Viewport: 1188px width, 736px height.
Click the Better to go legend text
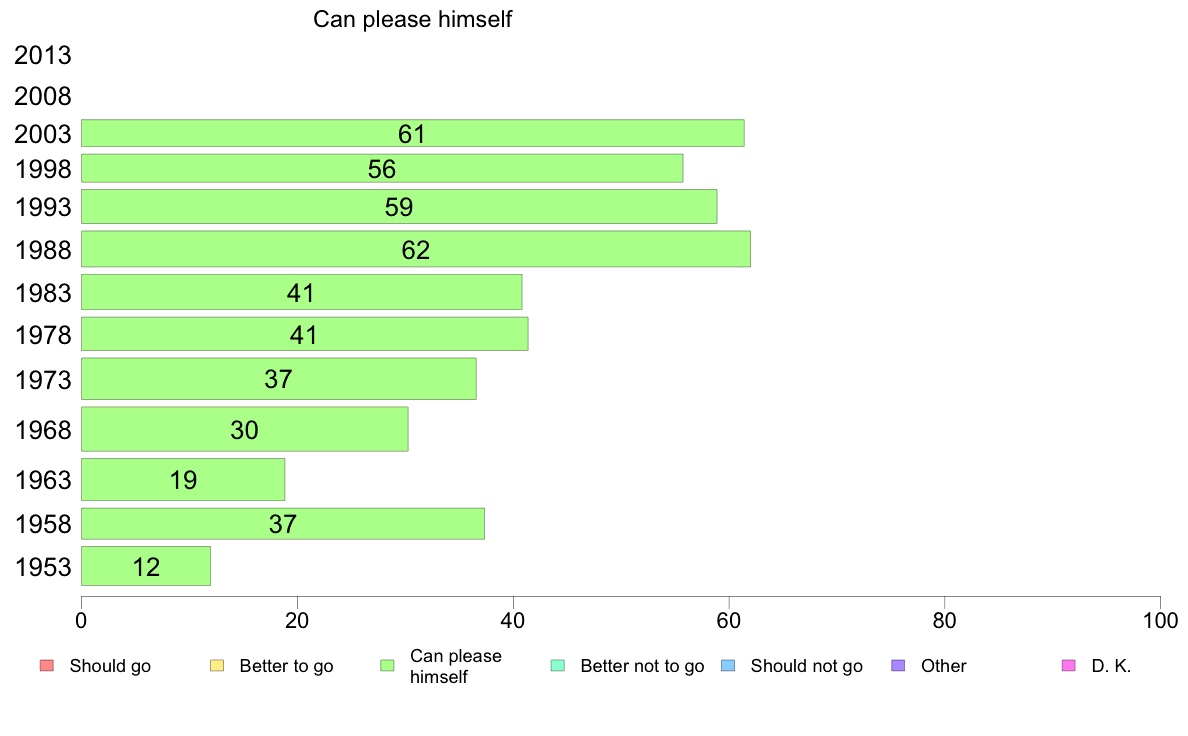coord(286,666)
